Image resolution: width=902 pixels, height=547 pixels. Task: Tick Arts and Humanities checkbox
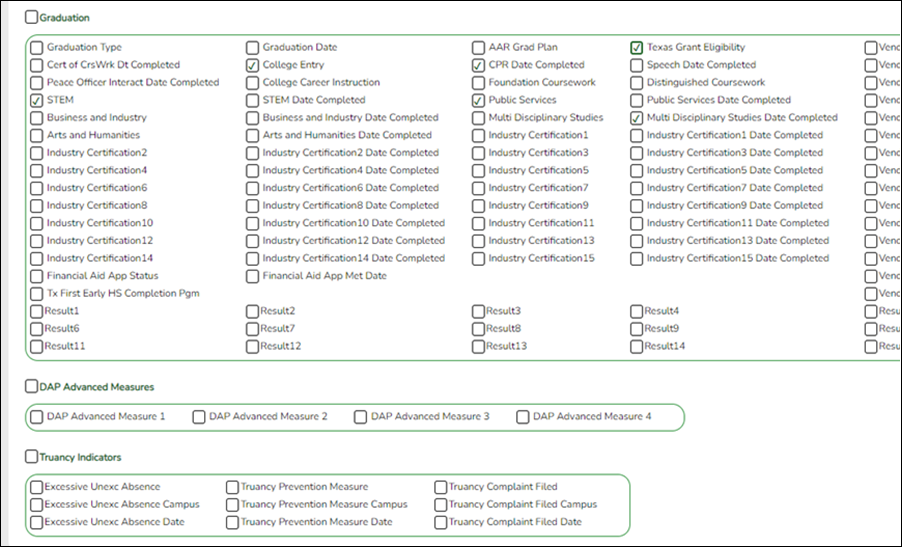pos(37,136)
